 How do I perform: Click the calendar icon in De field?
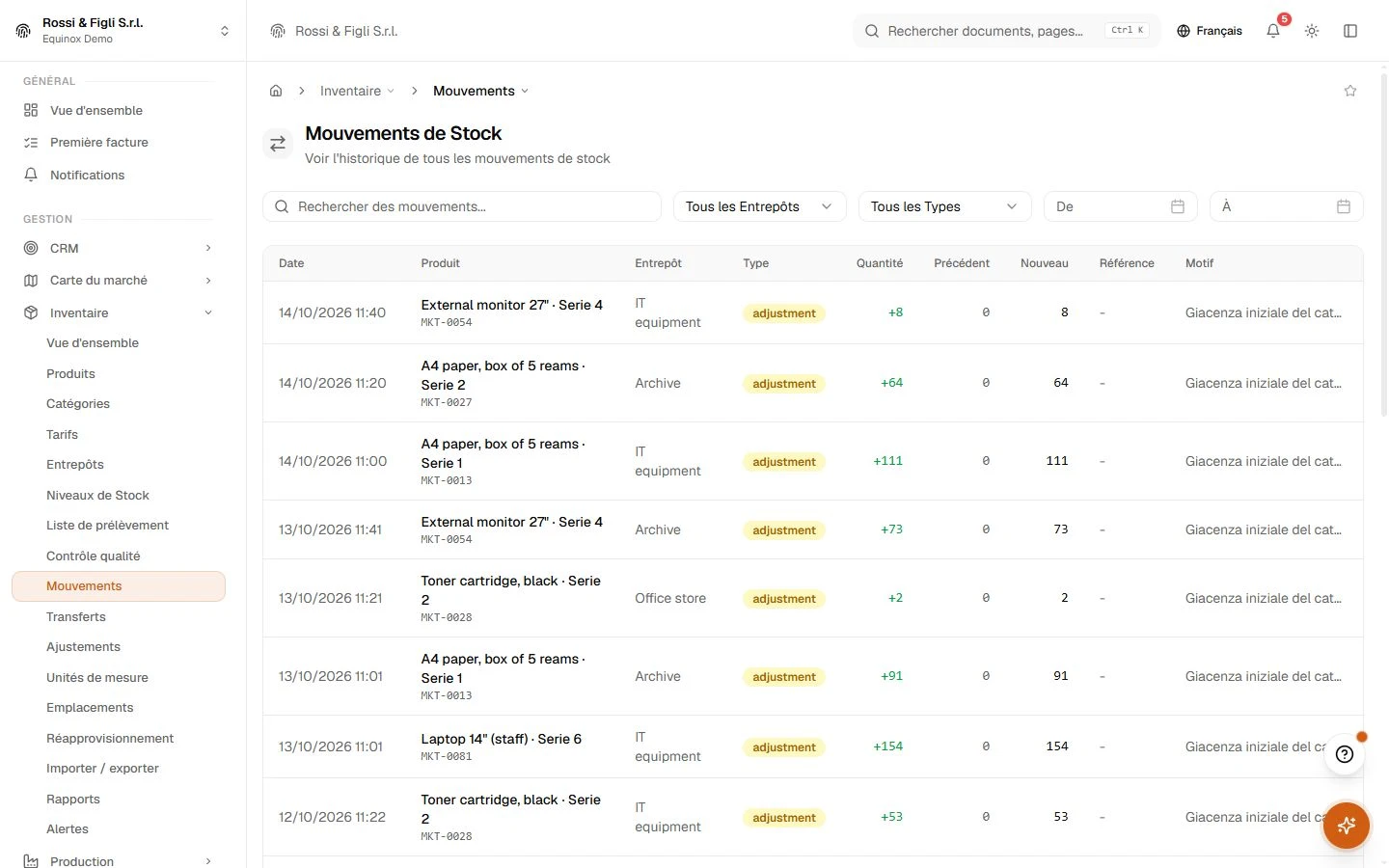tap(1178, 206)
